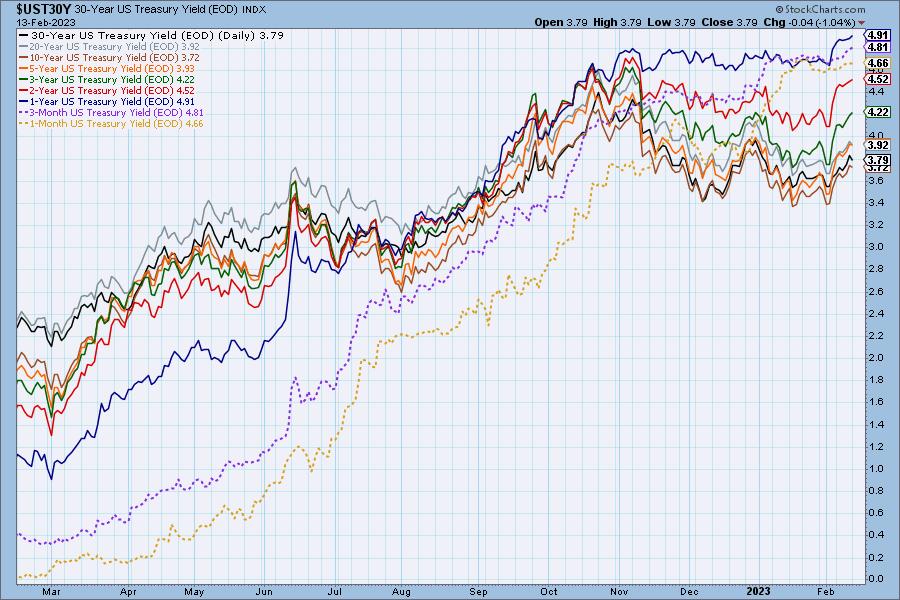This screenshot has height=600, width=900.
Task: Click the 4.4 tick on the yield axis
Action: tap(876, 91)
